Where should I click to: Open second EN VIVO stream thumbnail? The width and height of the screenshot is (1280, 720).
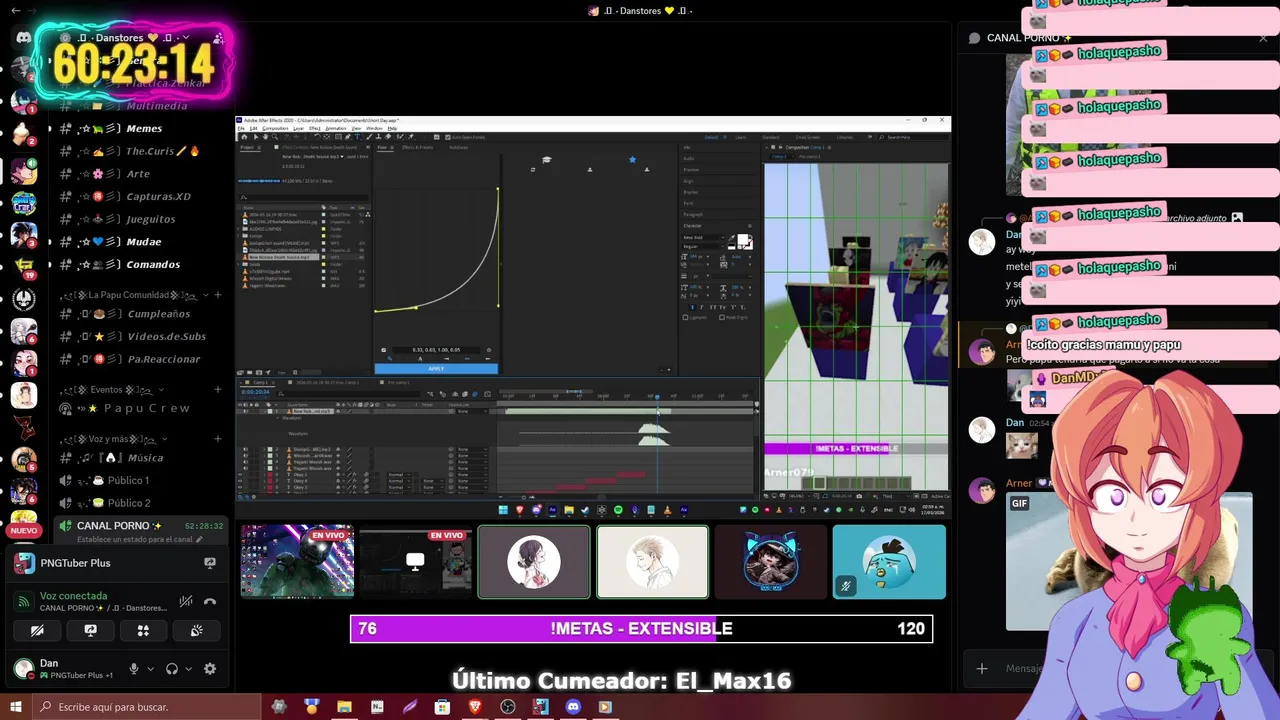(415, 562)
